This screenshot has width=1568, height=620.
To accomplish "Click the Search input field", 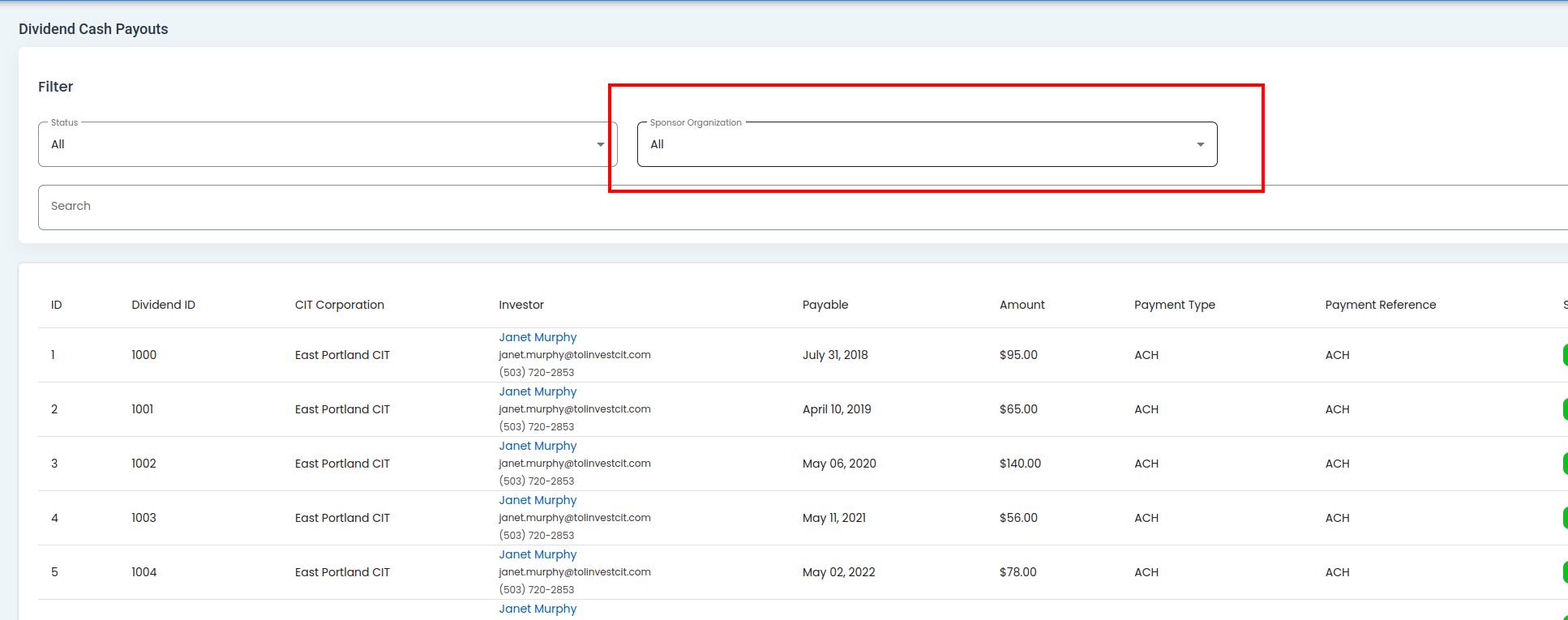I will point(803,207).
